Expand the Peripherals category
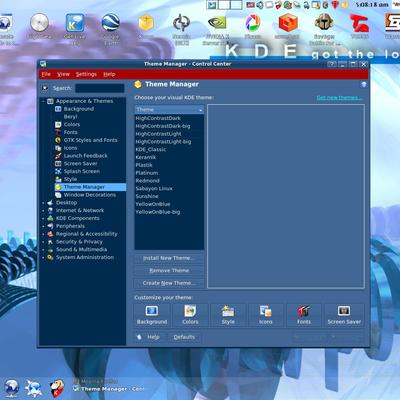Screen dimensions: 400x400 tap(43, 226)
